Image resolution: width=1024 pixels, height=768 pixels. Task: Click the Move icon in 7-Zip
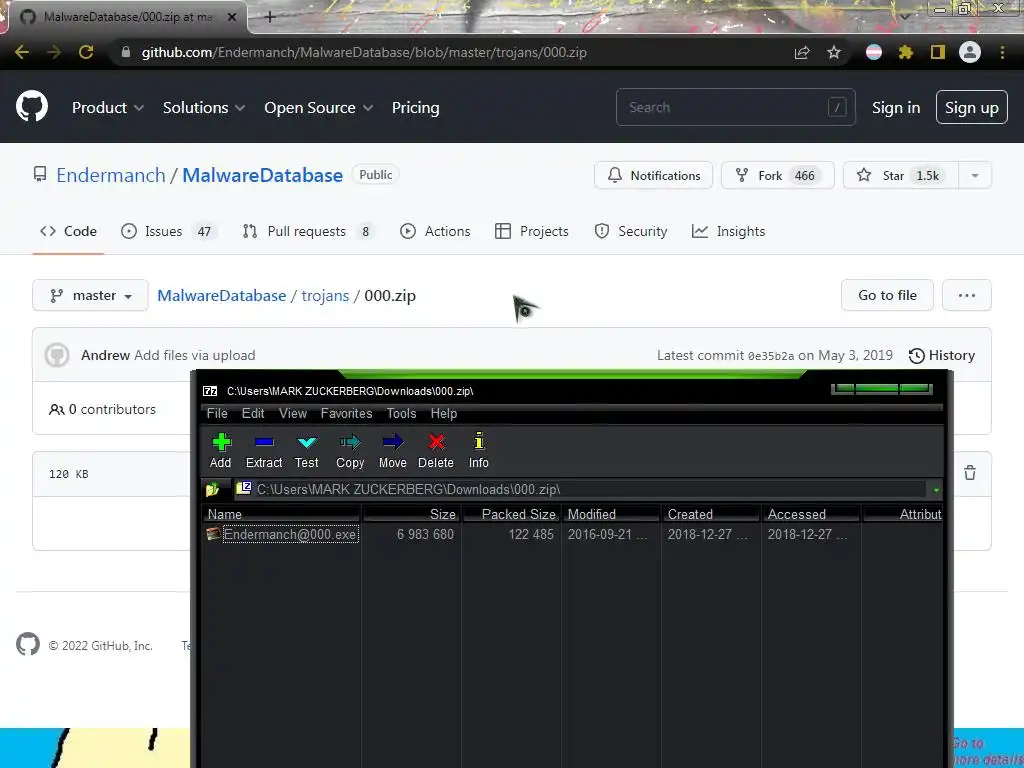tap(392, 442)
